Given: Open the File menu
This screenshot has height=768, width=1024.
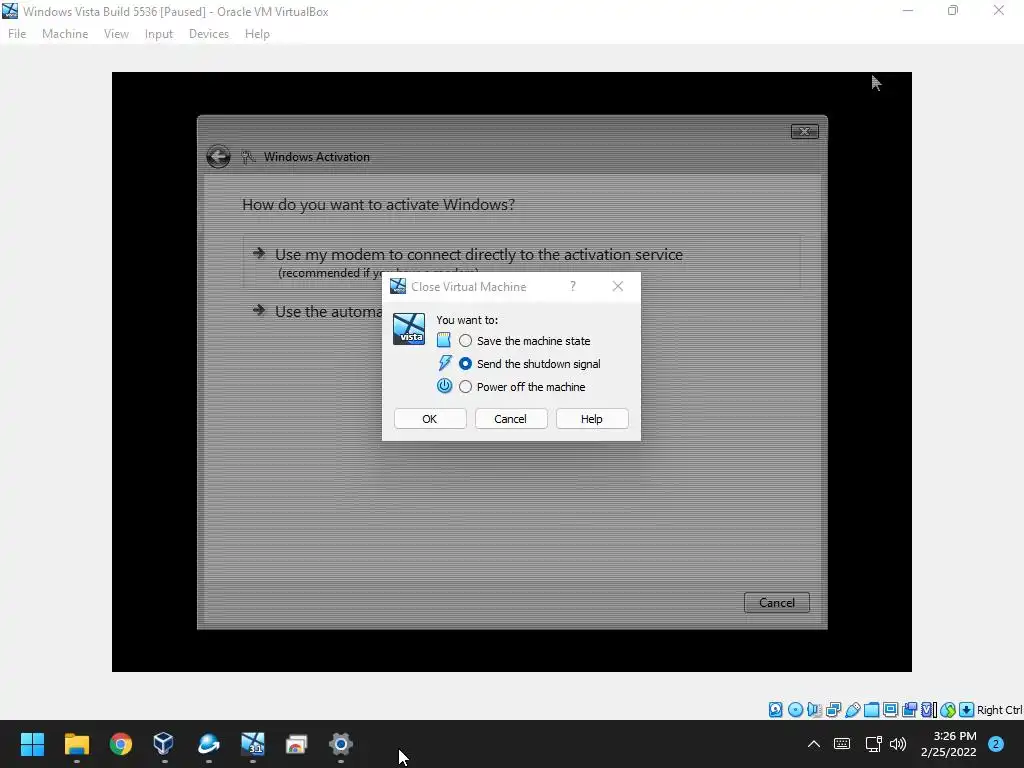Looking at the screenshot, I should click(x=17, y=34).
